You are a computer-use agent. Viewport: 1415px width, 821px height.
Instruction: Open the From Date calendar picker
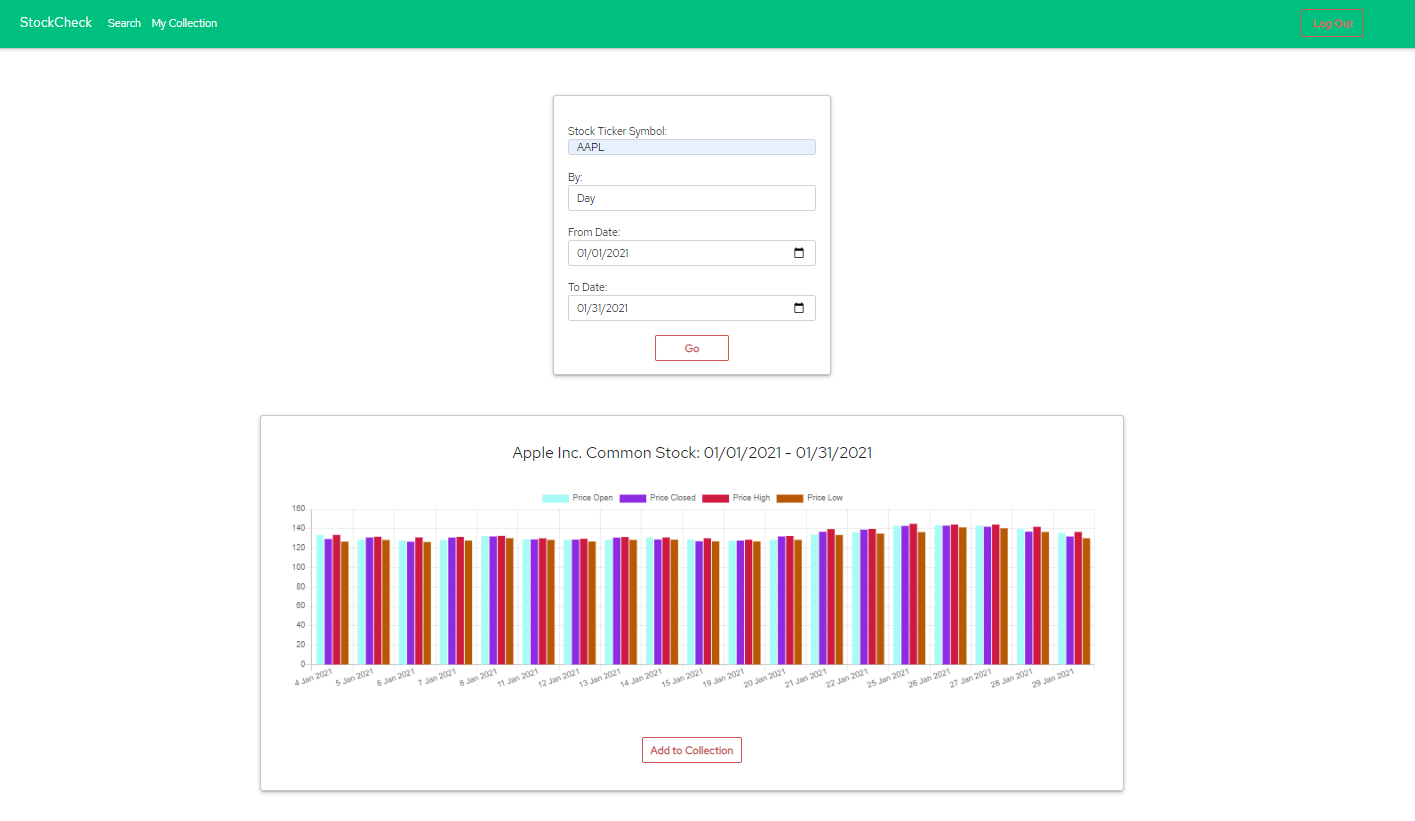pos(798,253)
